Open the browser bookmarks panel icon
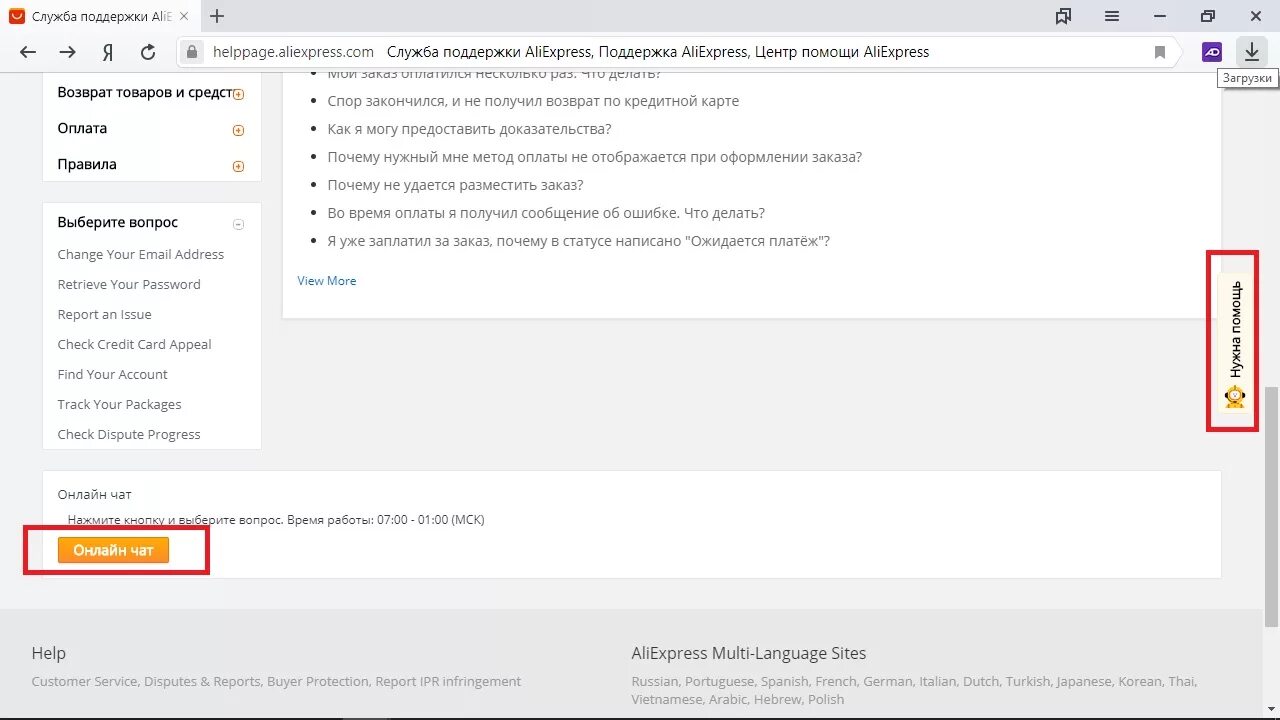This screenshot has height=720, width=1280. 1064,16
